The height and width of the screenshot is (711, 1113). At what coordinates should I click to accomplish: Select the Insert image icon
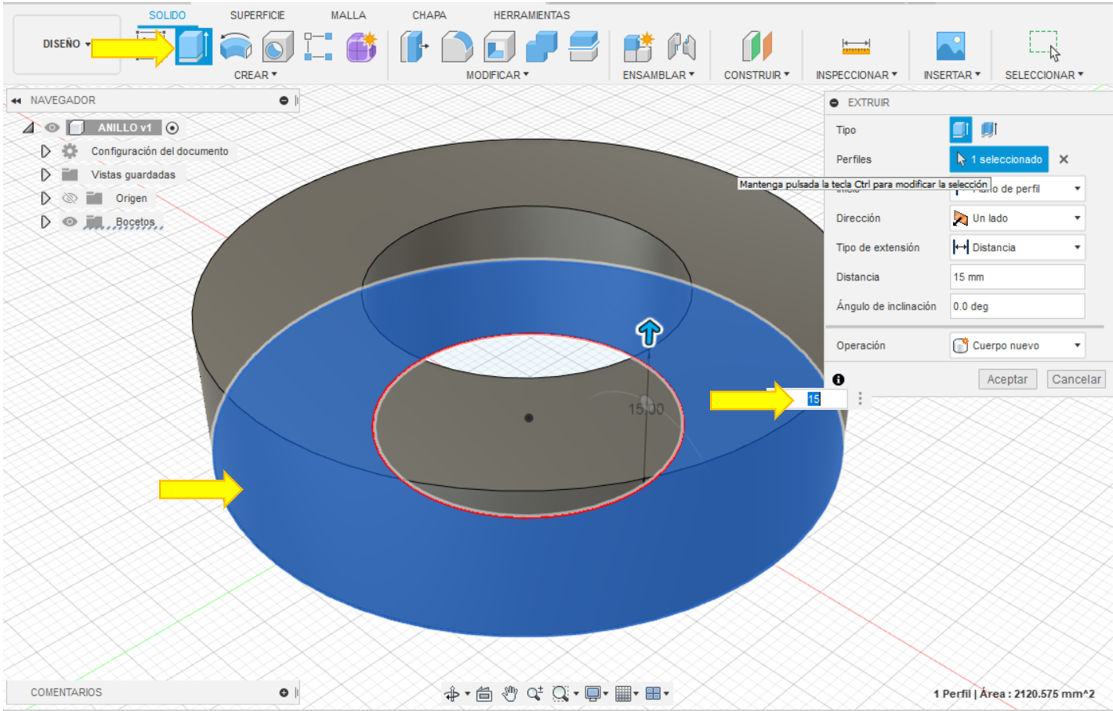[950, 47]
